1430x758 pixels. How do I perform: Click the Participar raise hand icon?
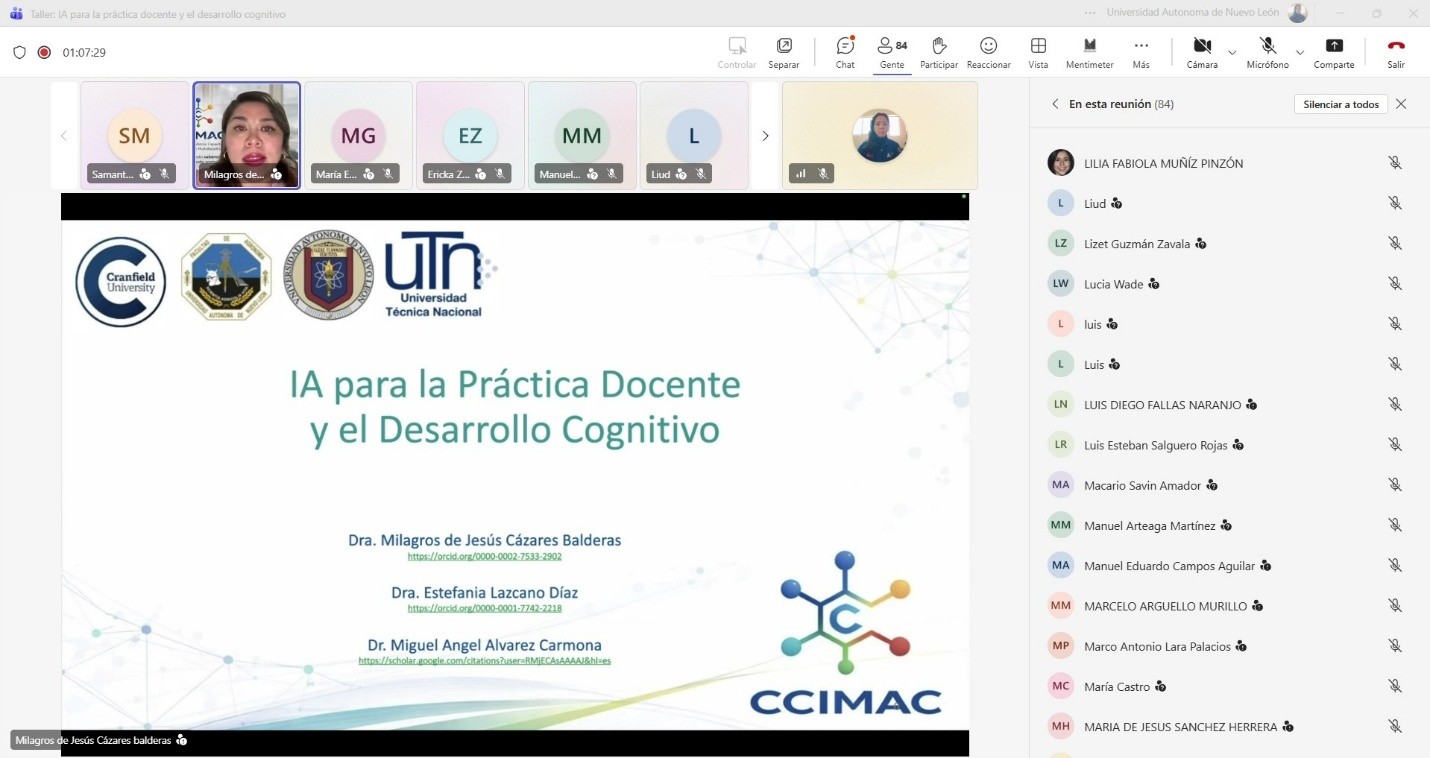click(x=938, y=46)
